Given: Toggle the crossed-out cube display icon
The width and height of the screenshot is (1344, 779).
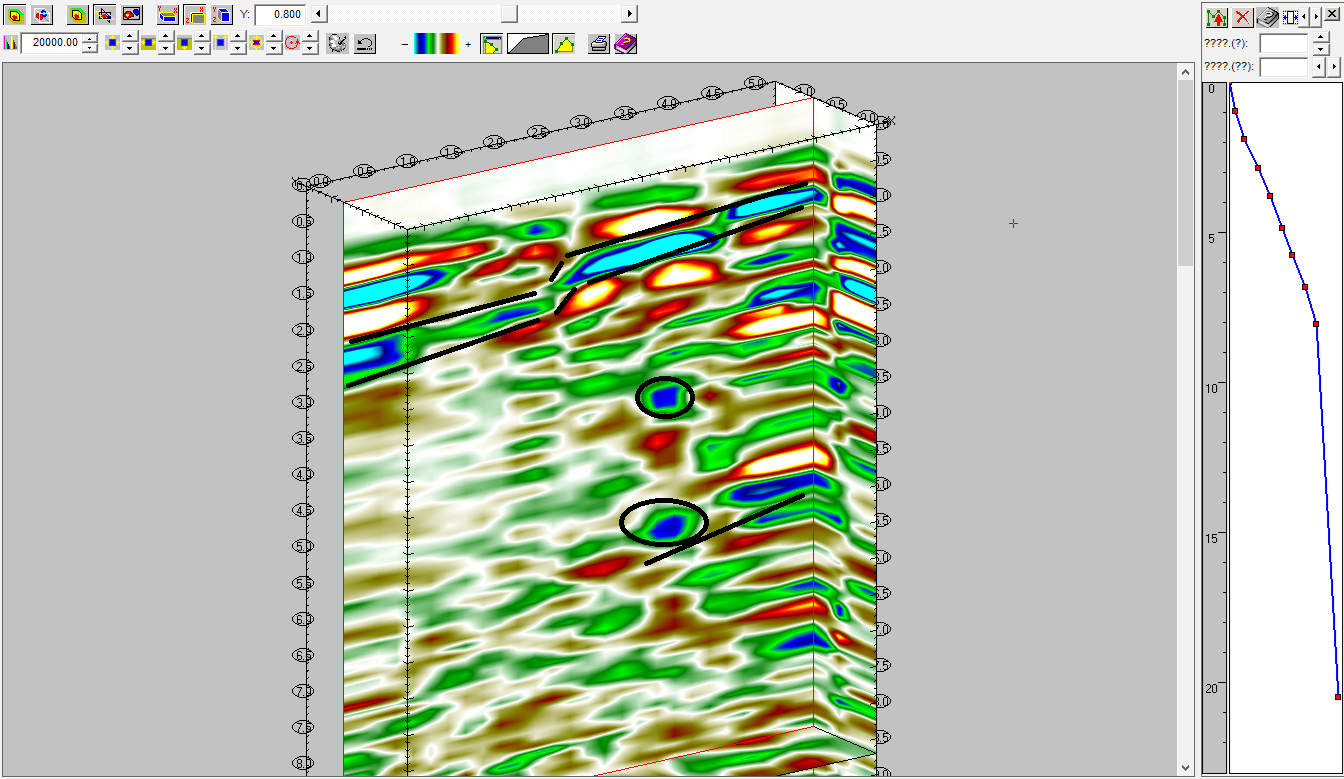Looking at the screenshot, I should (104, 15).
